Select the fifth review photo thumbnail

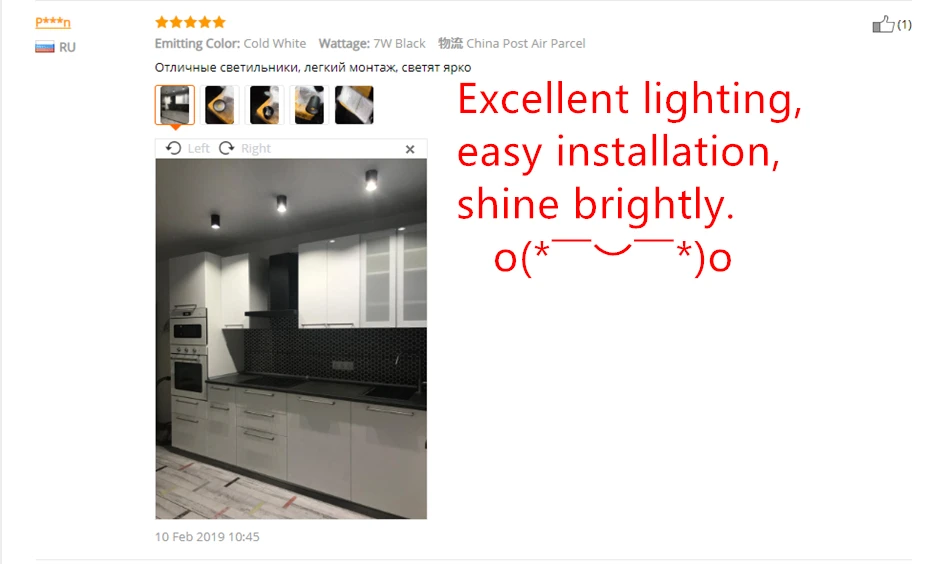coord(354,105)
